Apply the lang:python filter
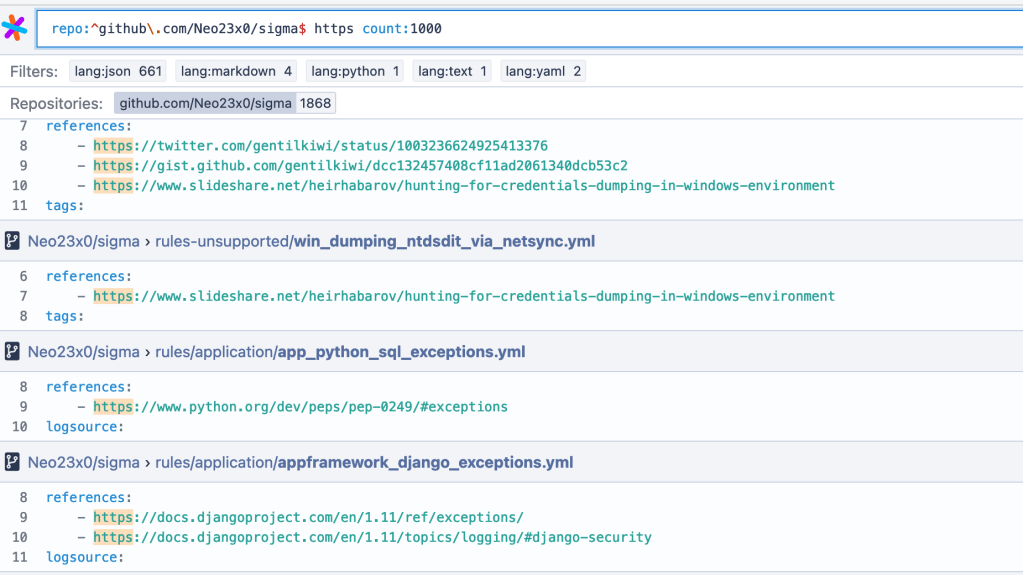The width and height of the screenshot is (1023, 575). pyautogui.click(x=354, y=71)
